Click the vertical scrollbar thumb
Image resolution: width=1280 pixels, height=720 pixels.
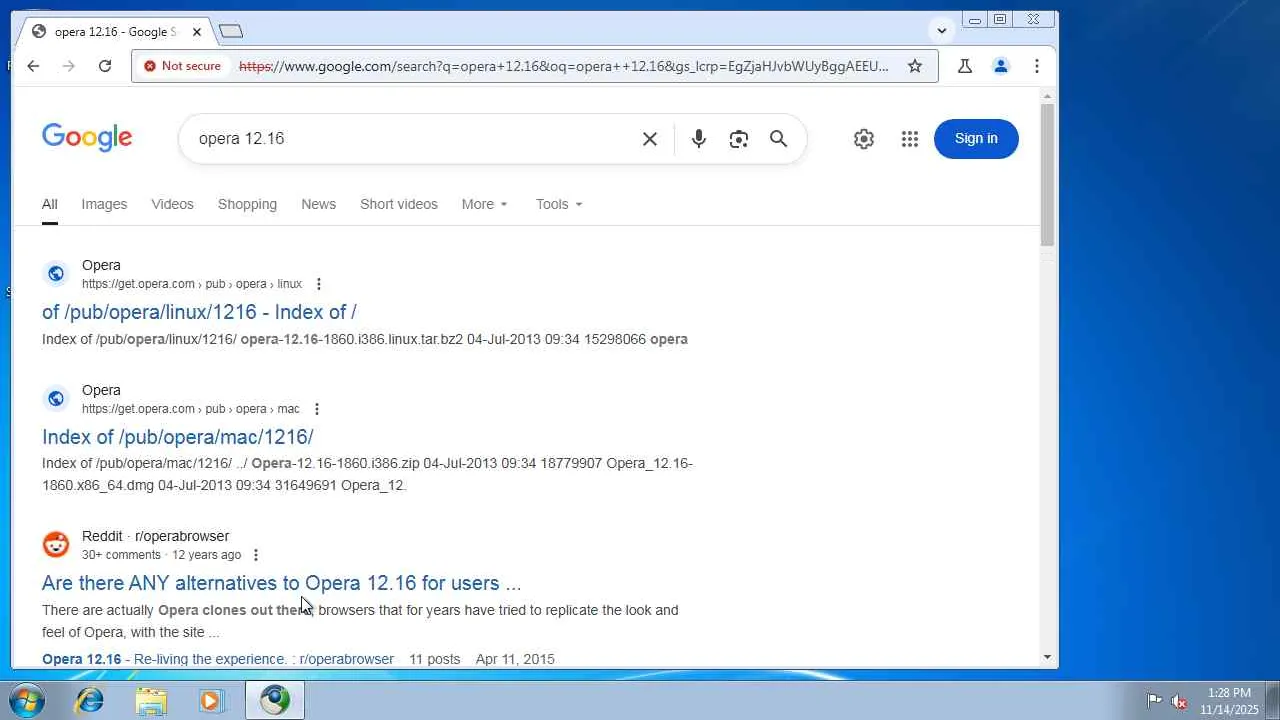point(1047,174)
